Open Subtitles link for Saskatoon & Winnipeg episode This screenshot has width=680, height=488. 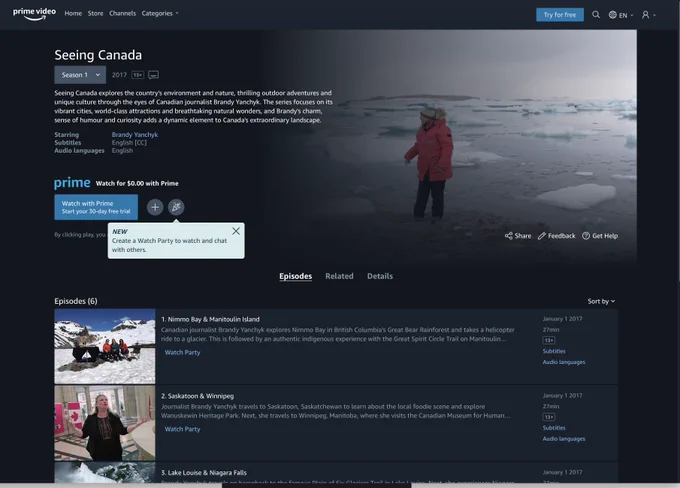click(554, 428)
